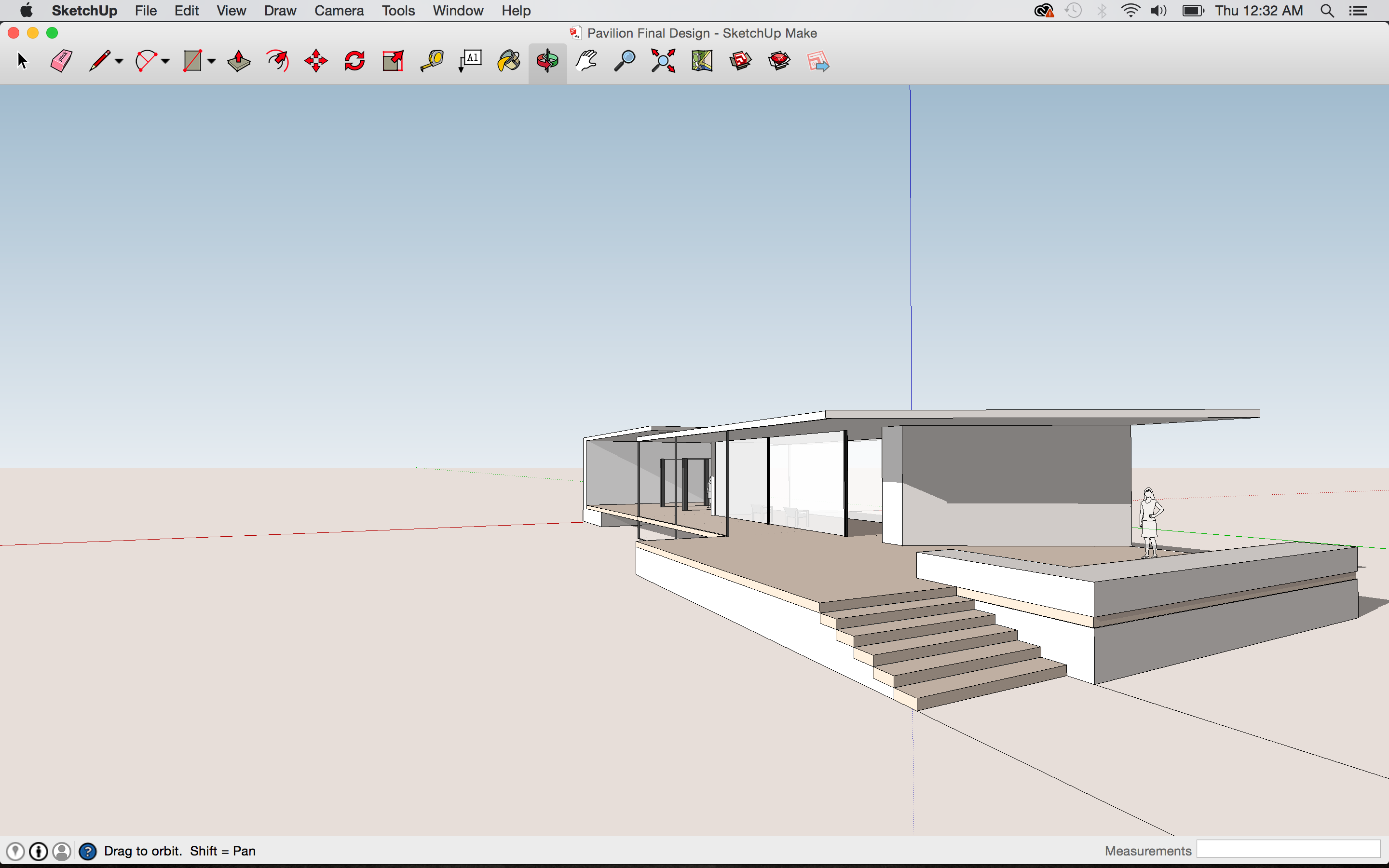Click the Measurements input box

1289,850
